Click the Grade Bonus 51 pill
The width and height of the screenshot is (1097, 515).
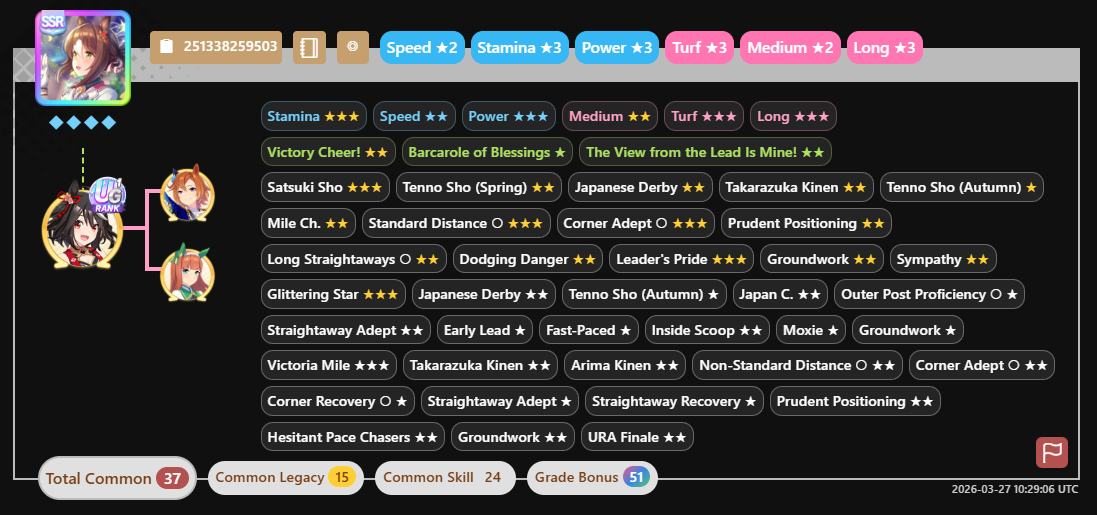(592, 477)
